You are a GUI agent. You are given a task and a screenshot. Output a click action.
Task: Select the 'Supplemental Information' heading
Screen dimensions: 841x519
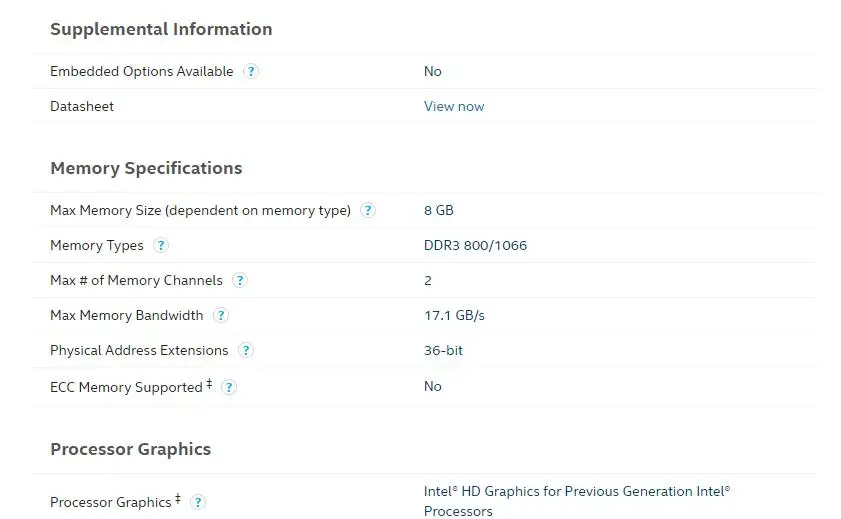click(161, 29)
